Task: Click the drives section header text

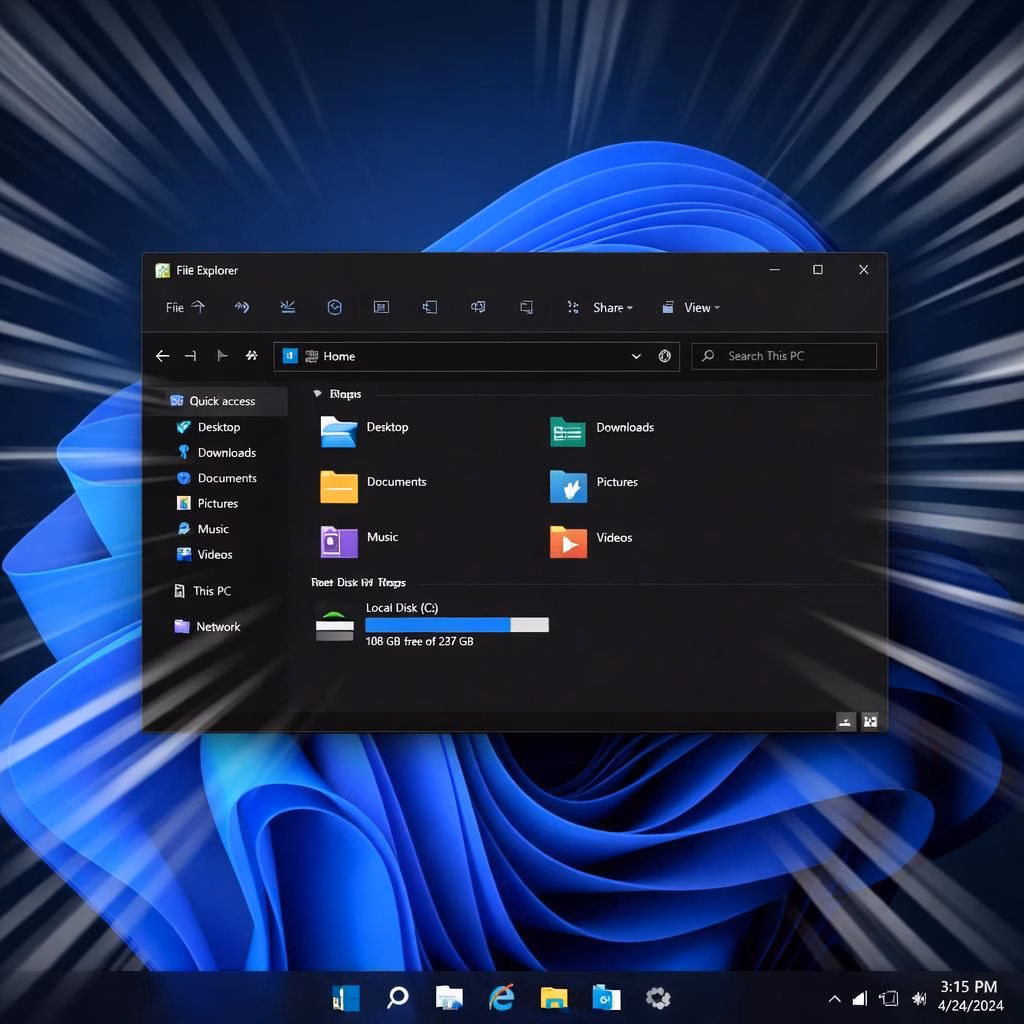Action: coord(358,583)
